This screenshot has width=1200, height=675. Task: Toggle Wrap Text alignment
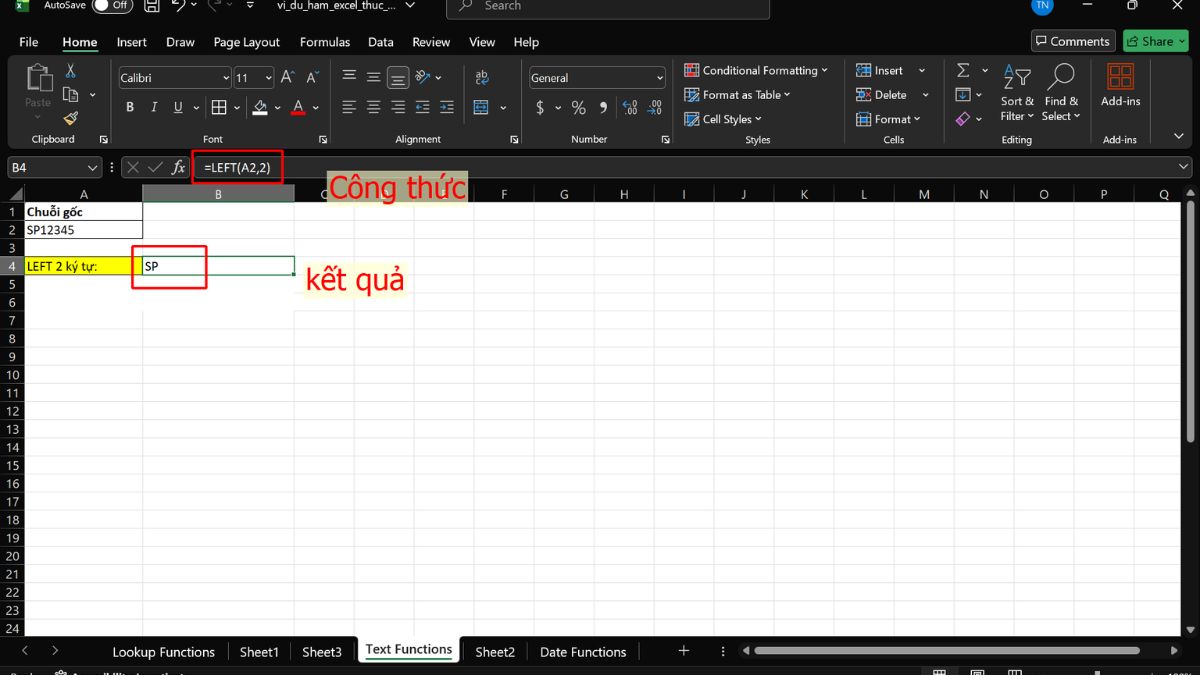tap(481, 76)
